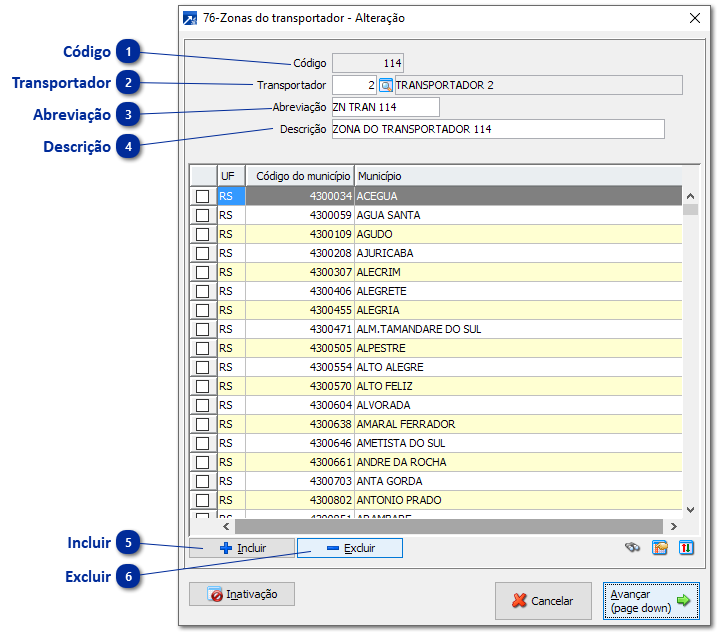The image size is (724, 637).
Task: Enable the ALPESTRE row checkbox
Action: tap(202, 348)
